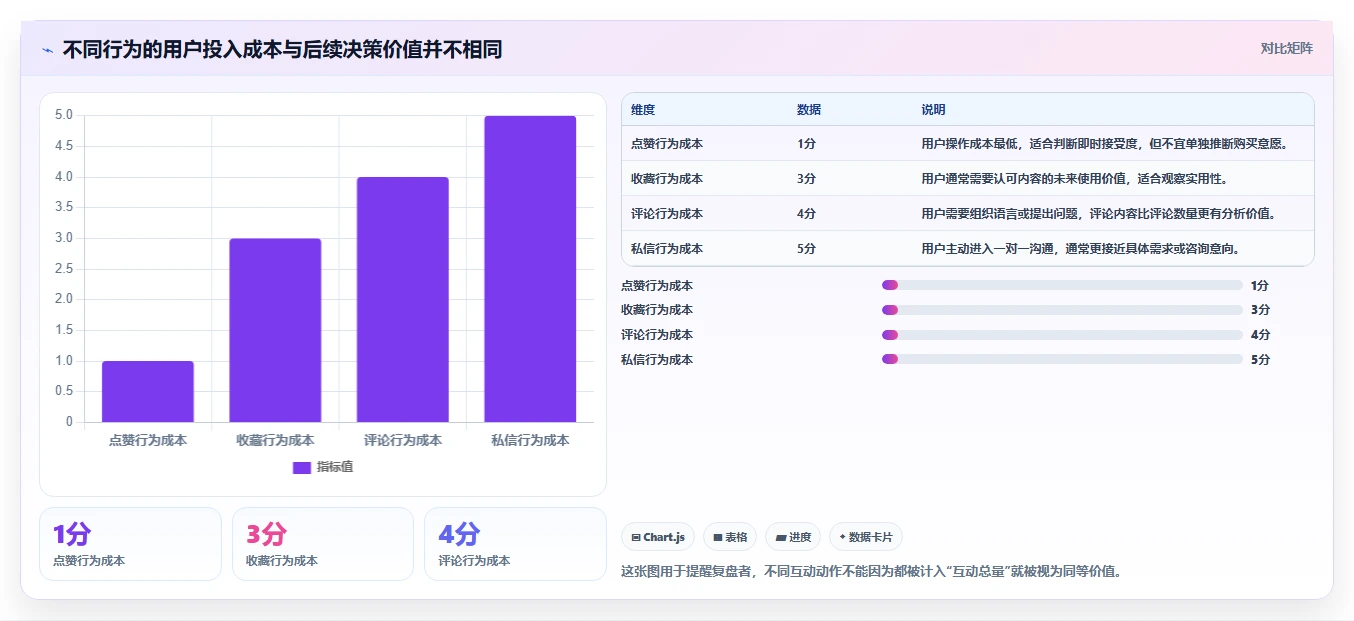Click the 收藏行为成本 x-axis label
1354x621 pixels.
[275, 440]
